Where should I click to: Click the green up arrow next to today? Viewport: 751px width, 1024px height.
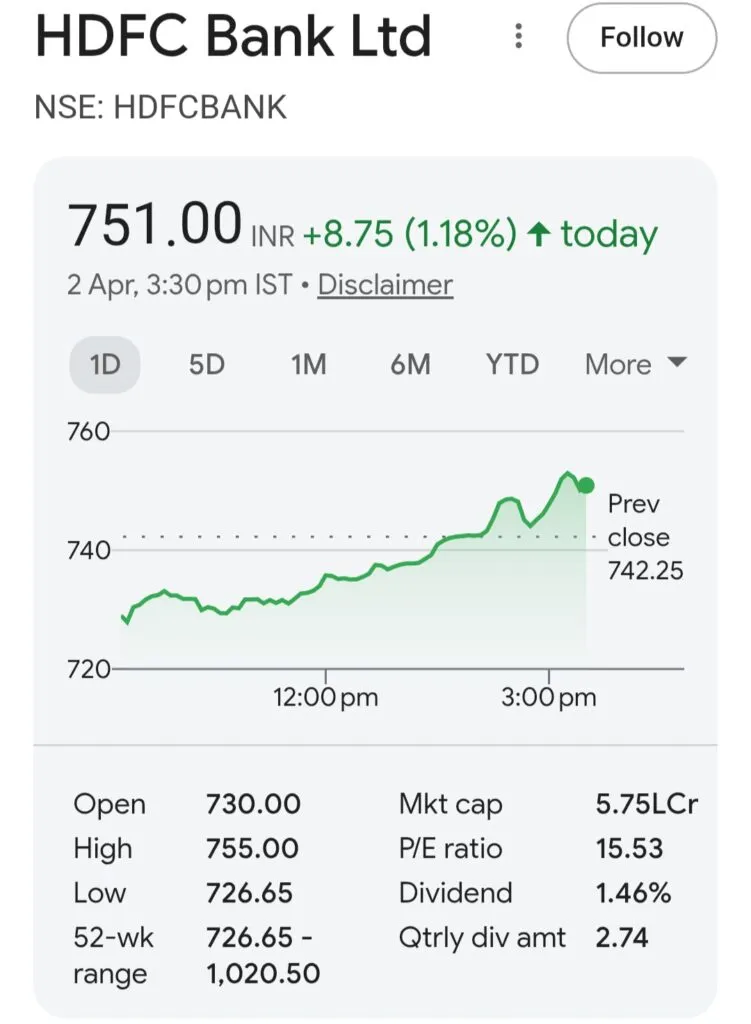(539, 236)
